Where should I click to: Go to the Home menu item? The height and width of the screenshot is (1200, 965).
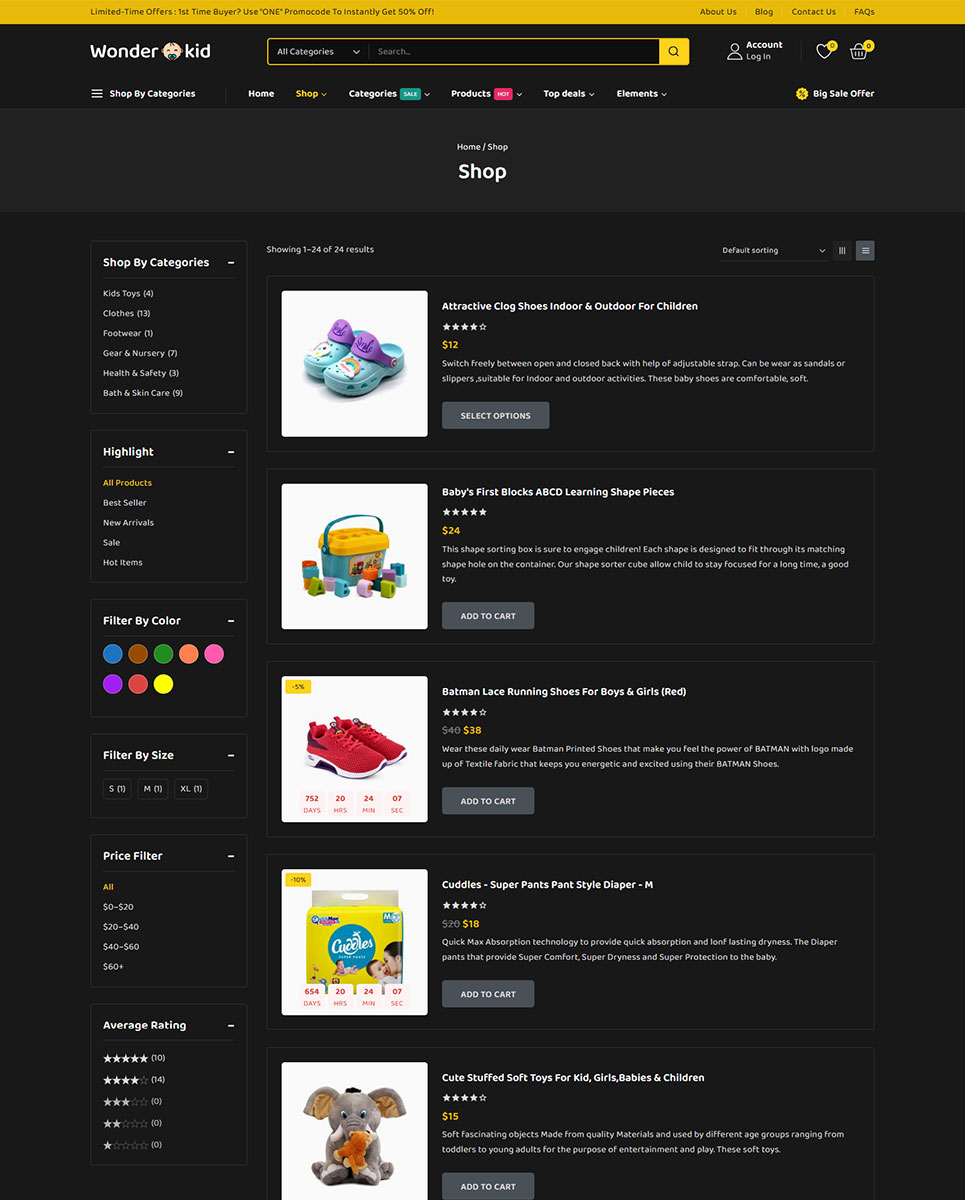point(261,94)
